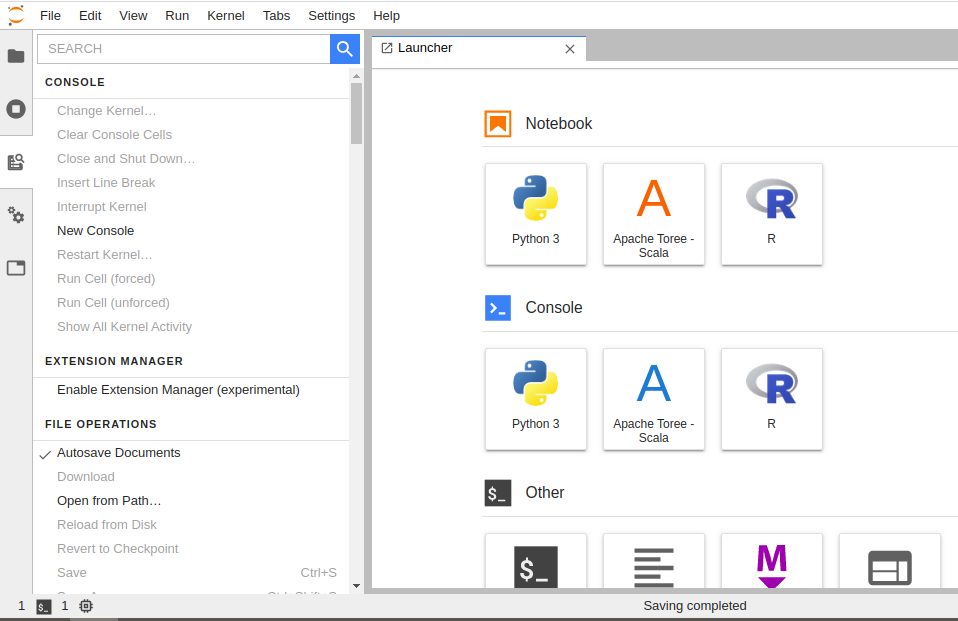Open the Help menu

point(386,15)
